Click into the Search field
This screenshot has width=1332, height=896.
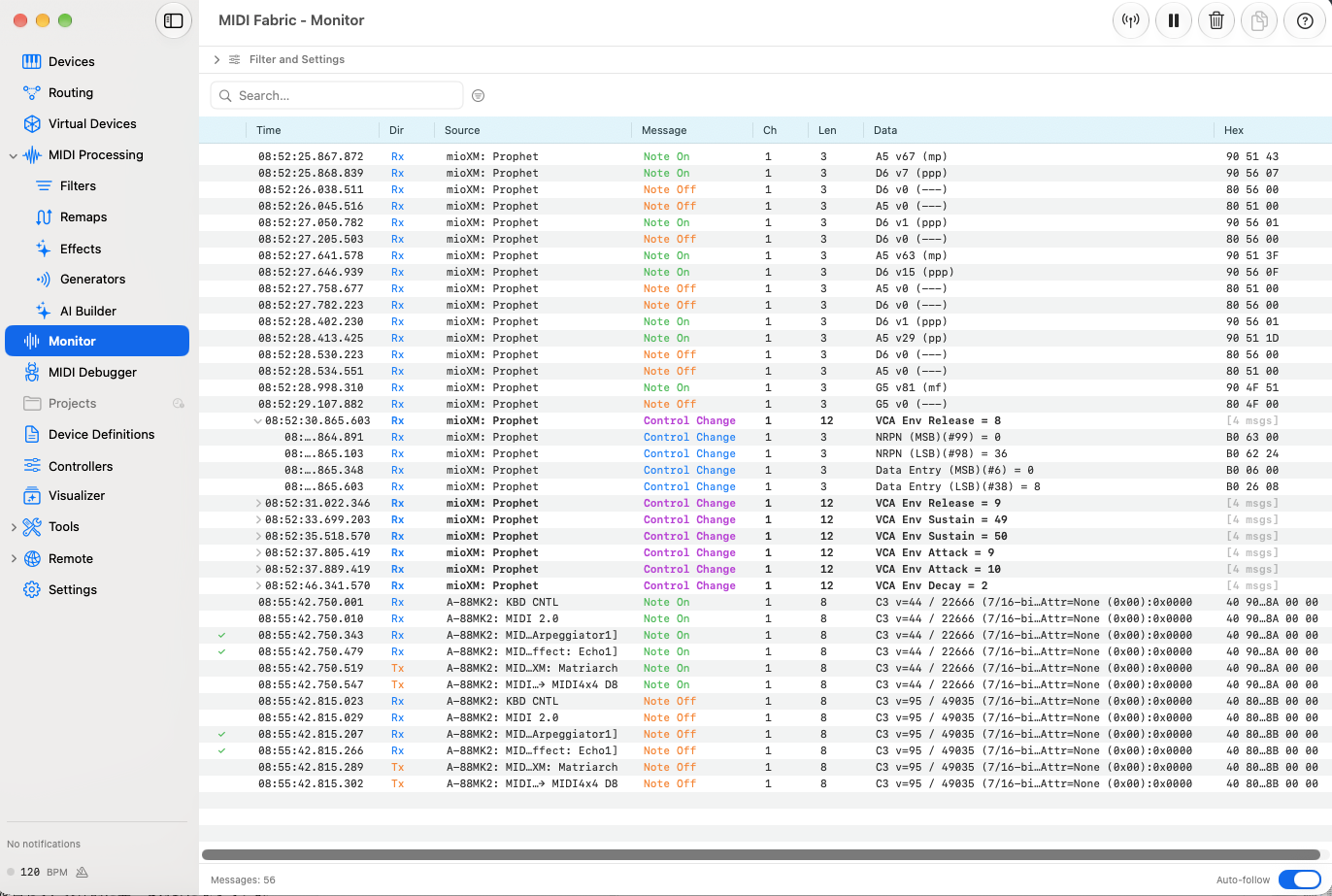tap(337, 95)
